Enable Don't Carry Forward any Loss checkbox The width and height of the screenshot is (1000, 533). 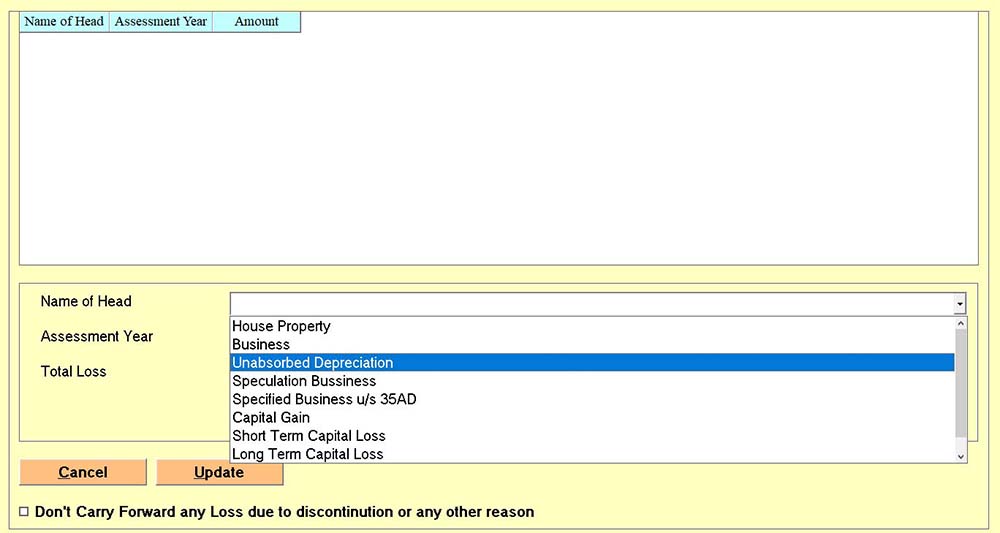click(x=24, y=512)
